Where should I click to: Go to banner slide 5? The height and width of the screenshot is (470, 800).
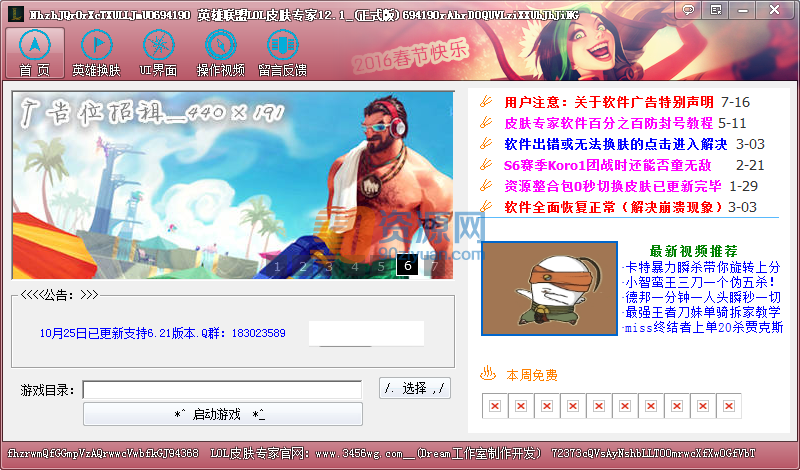pyautogui.click(x=381, y=266)
